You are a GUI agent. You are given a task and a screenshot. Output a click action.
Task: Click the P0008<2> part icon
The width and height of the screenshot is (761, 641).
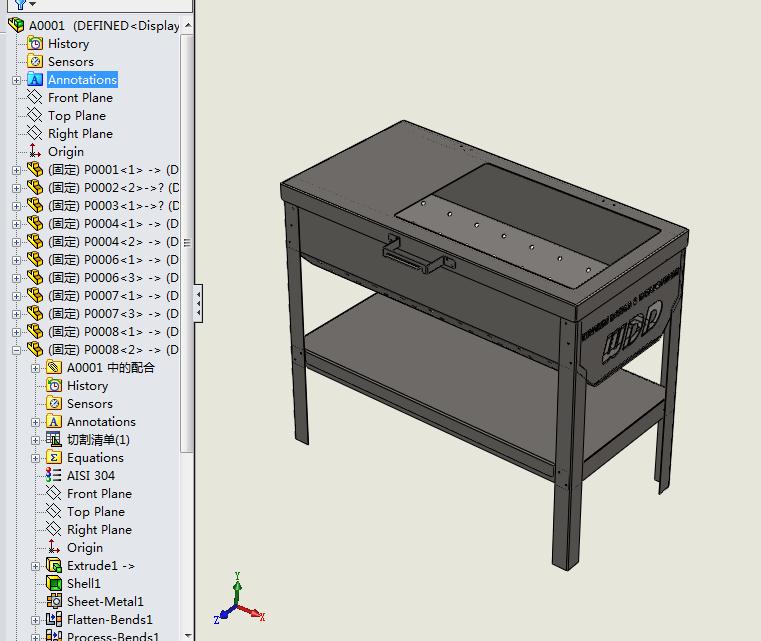(x=35, y=349)
